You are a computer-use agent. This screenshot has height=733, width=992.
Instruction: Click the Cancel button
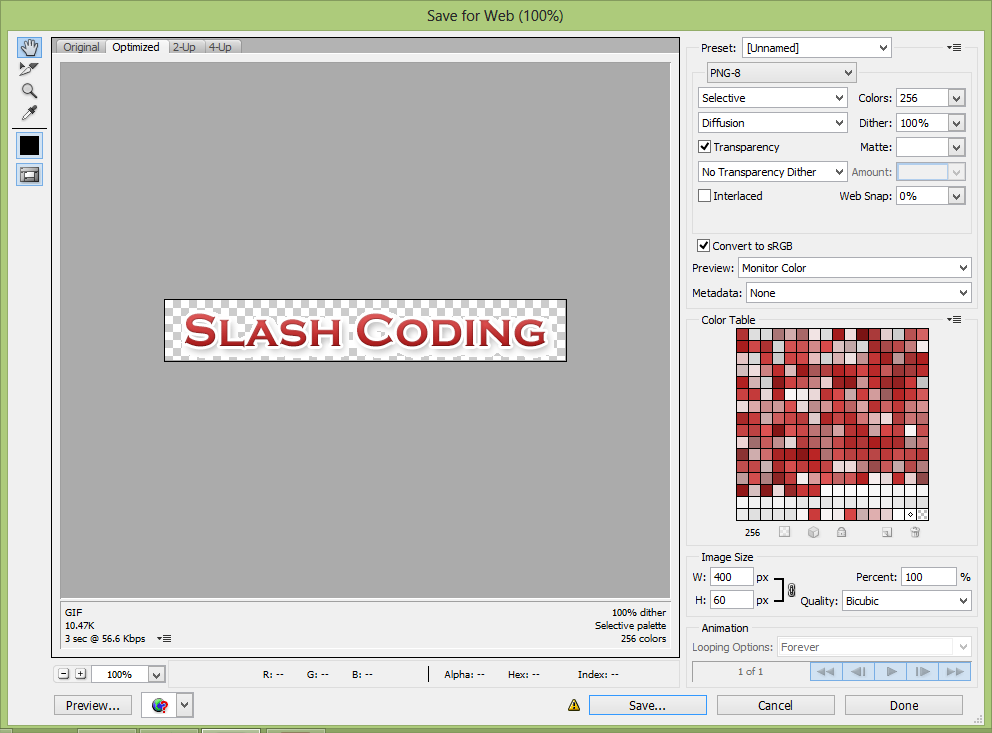coord(775,705)
